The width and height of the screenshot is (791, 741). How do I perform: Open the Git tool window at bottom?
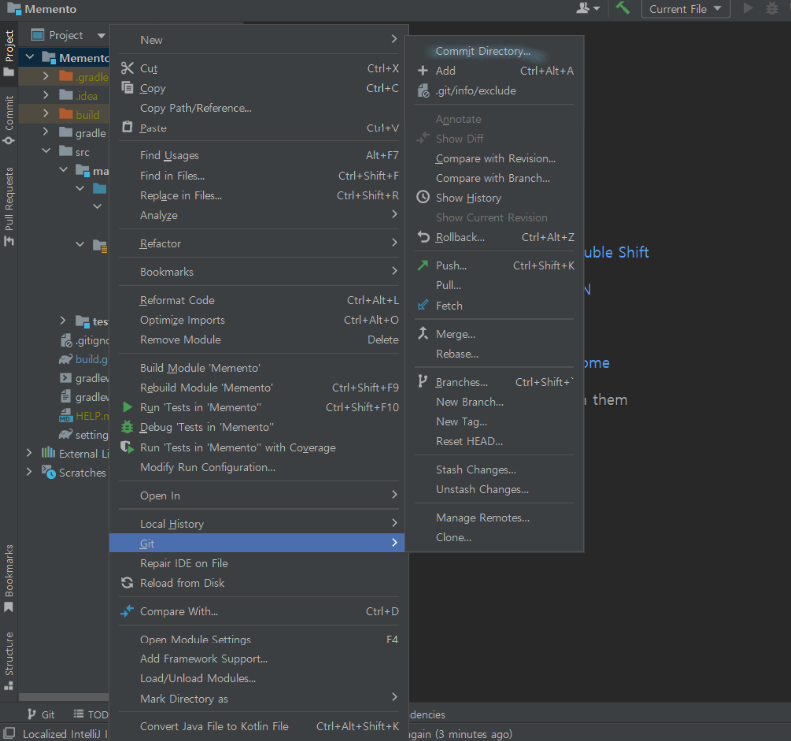click(x=41, y=714)
